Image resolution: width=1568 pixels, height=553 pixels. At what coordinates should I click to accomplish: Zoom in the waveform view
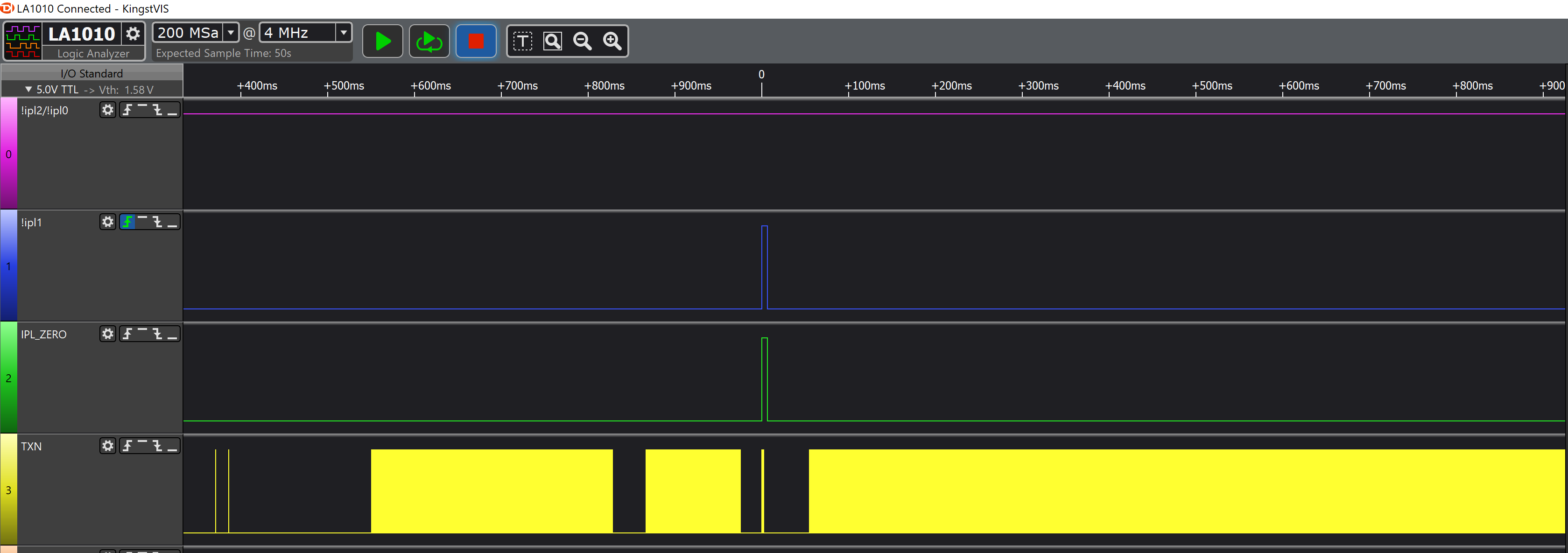click(x=612, y=42)
